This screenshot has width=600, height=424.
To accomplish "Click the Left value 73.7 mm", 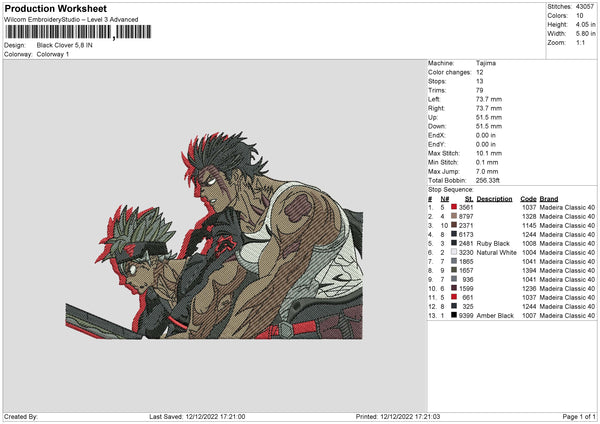I will (x=489, y=99).
